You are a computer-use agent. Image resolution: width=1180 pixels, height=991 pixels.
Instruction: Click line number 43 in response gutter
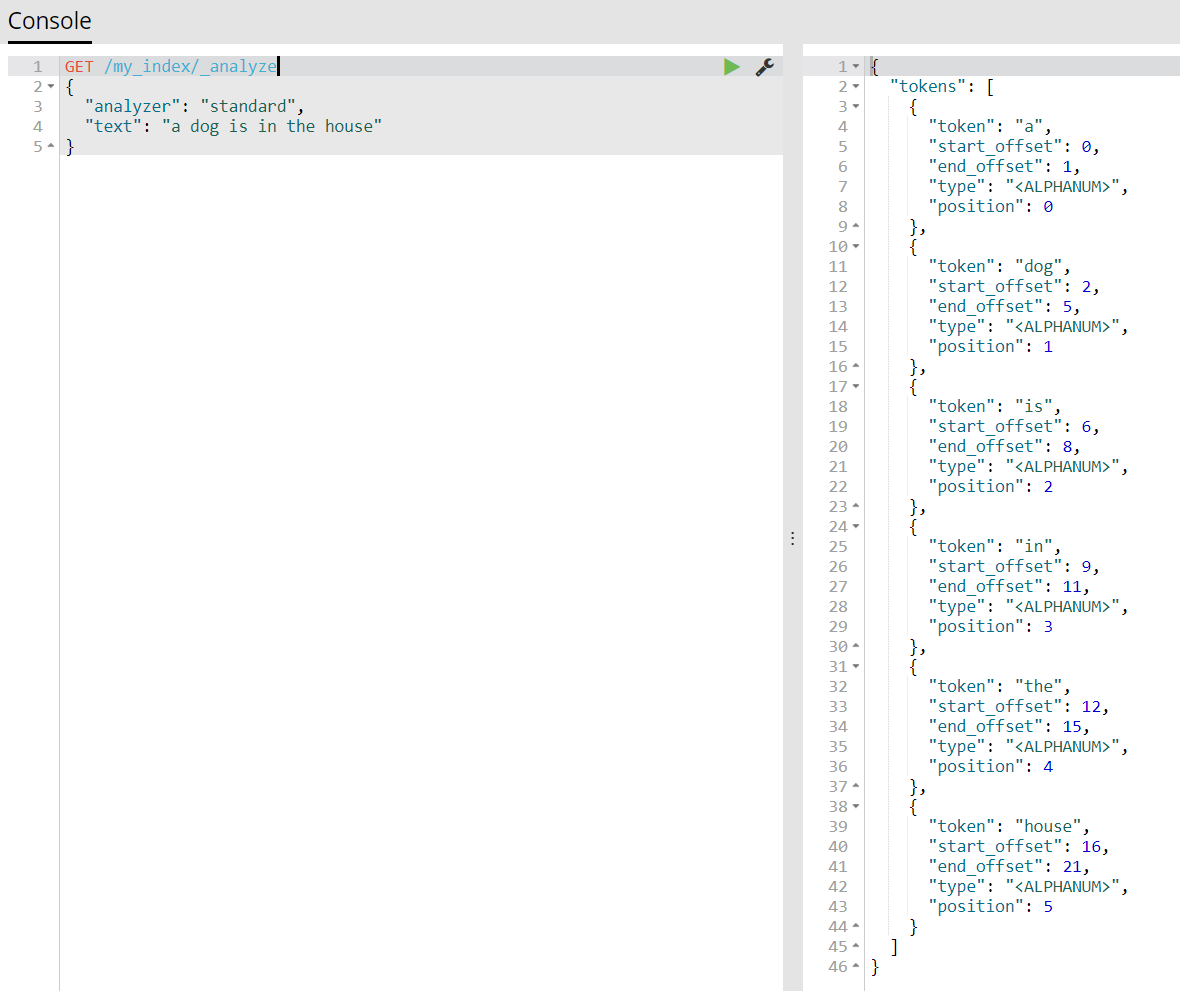click(x=838, y=907)
